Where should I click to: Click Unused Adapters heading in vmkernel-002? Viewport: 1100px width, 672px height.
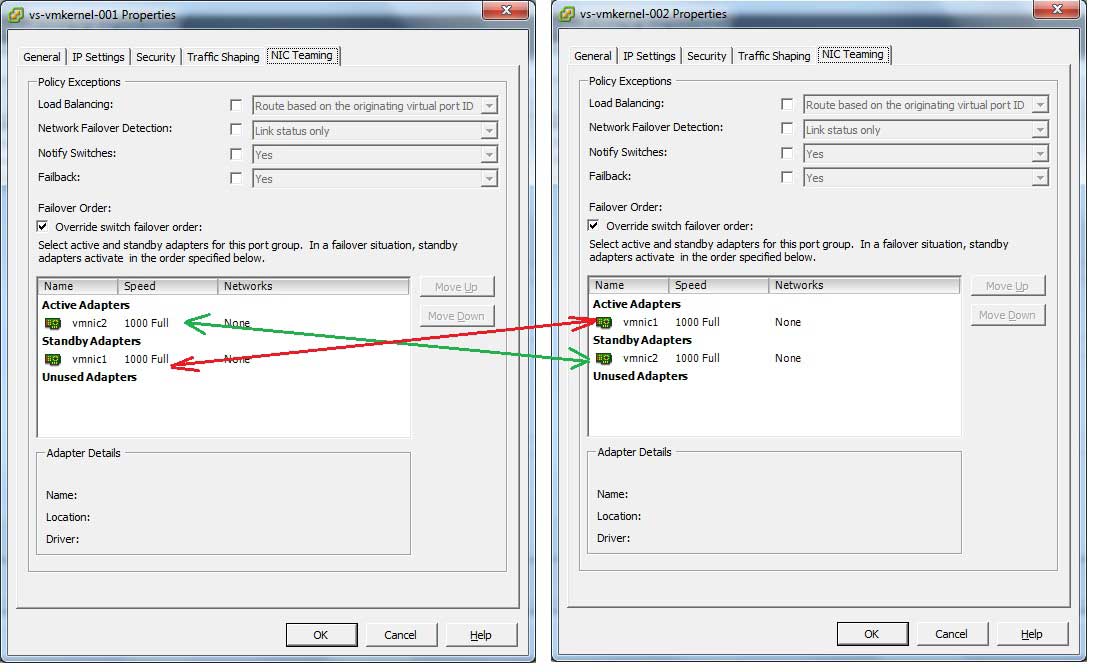point(640,377)
